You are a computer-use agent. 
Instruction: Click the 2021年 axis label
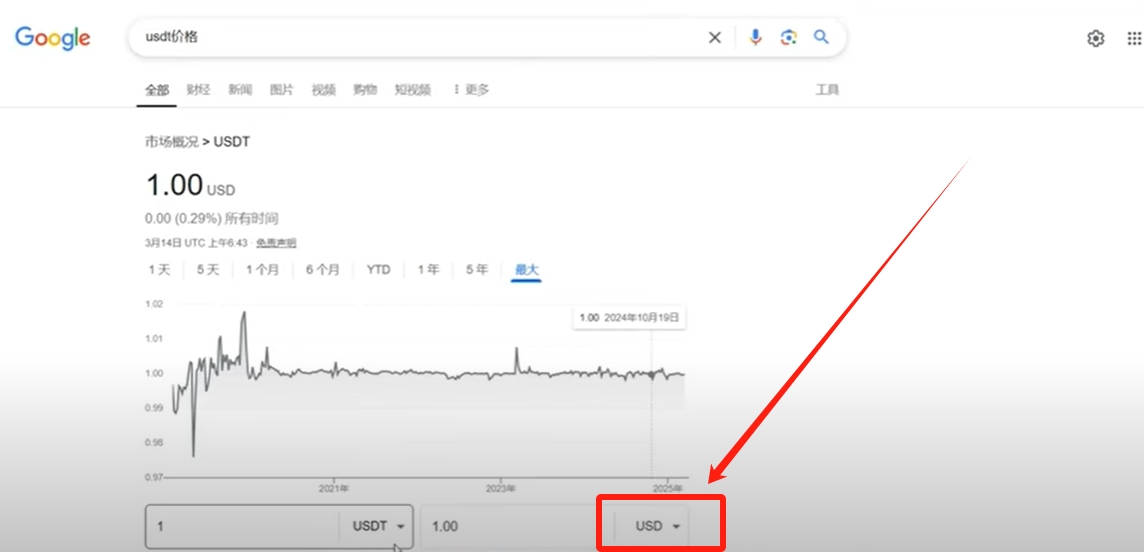tap(333, 488)
